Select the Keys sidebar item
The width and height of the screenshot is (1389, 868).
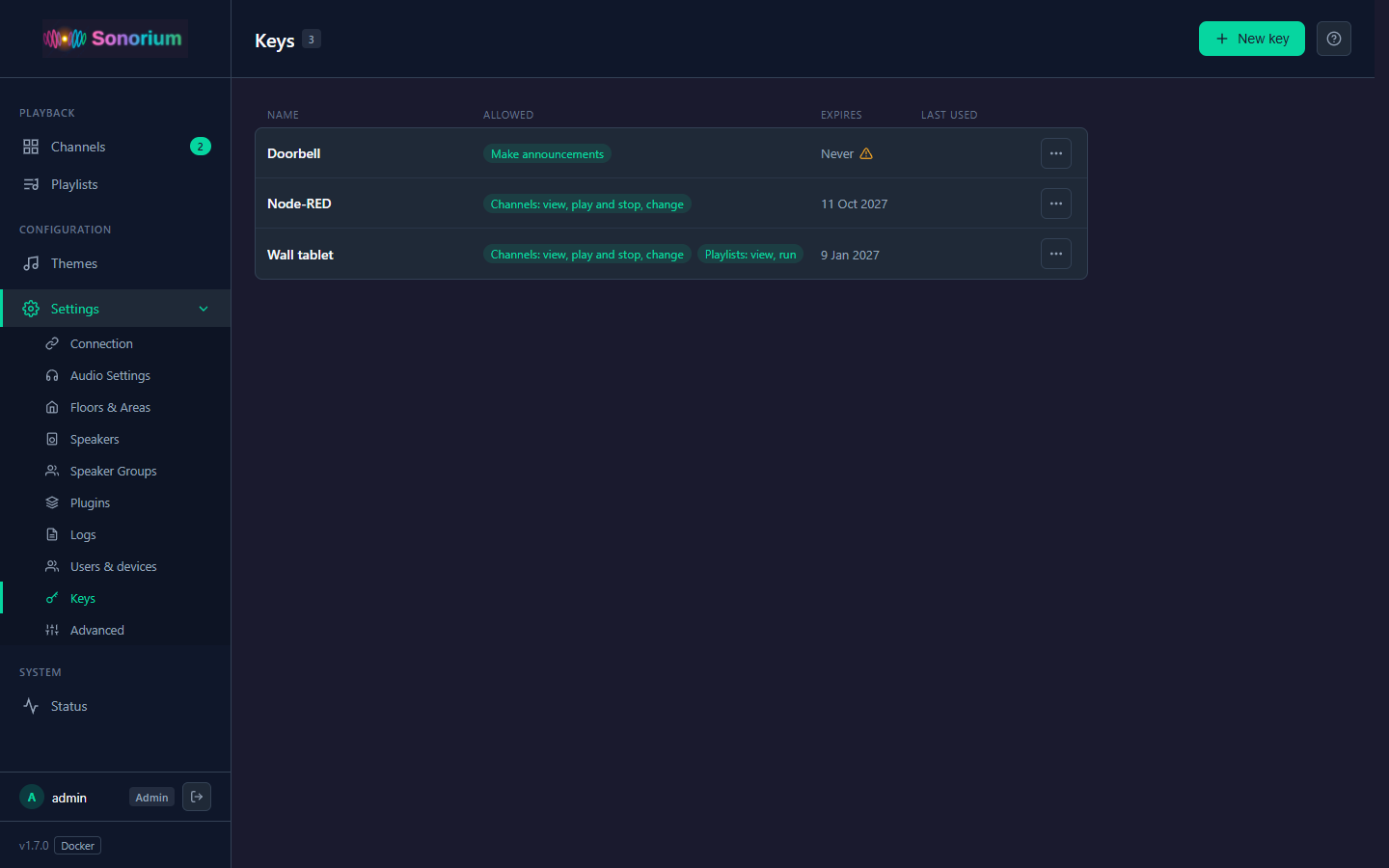click(x=116, y=598)
